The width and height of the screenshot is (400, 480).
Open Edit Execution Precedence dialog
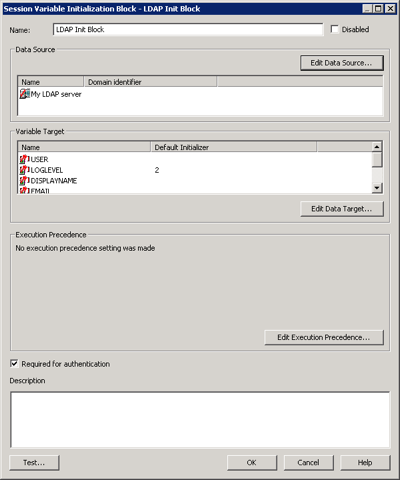point(324,337)
